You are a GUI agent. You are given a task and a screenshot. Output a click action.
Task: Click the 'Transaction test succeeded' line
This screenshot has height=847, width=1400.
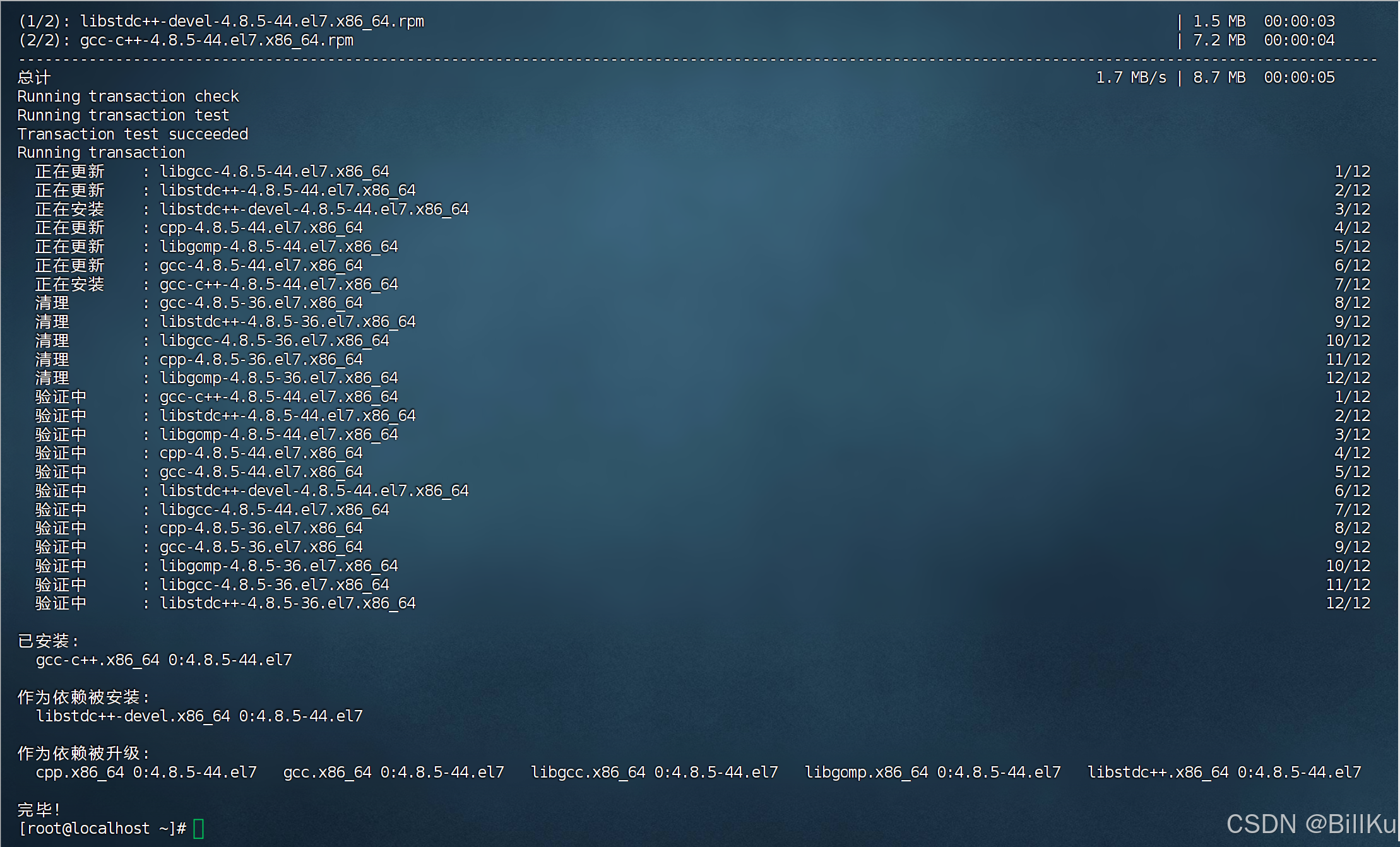133,134
